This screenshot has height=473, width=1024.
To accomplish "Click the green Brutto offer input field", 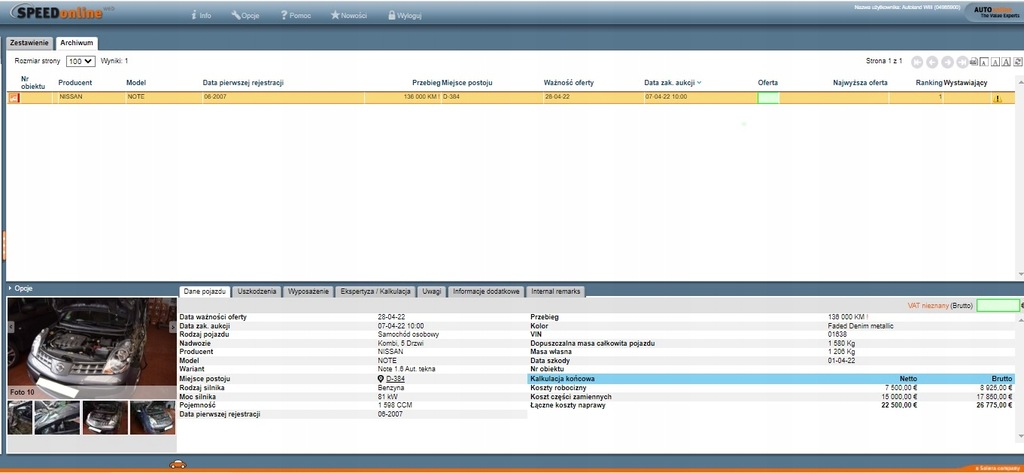I will [997, 306].
